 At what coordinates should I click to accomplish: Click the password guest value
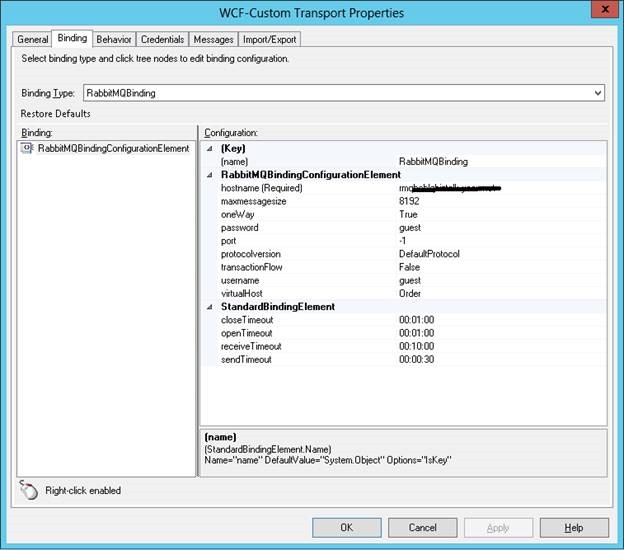[x=410, y=228]
